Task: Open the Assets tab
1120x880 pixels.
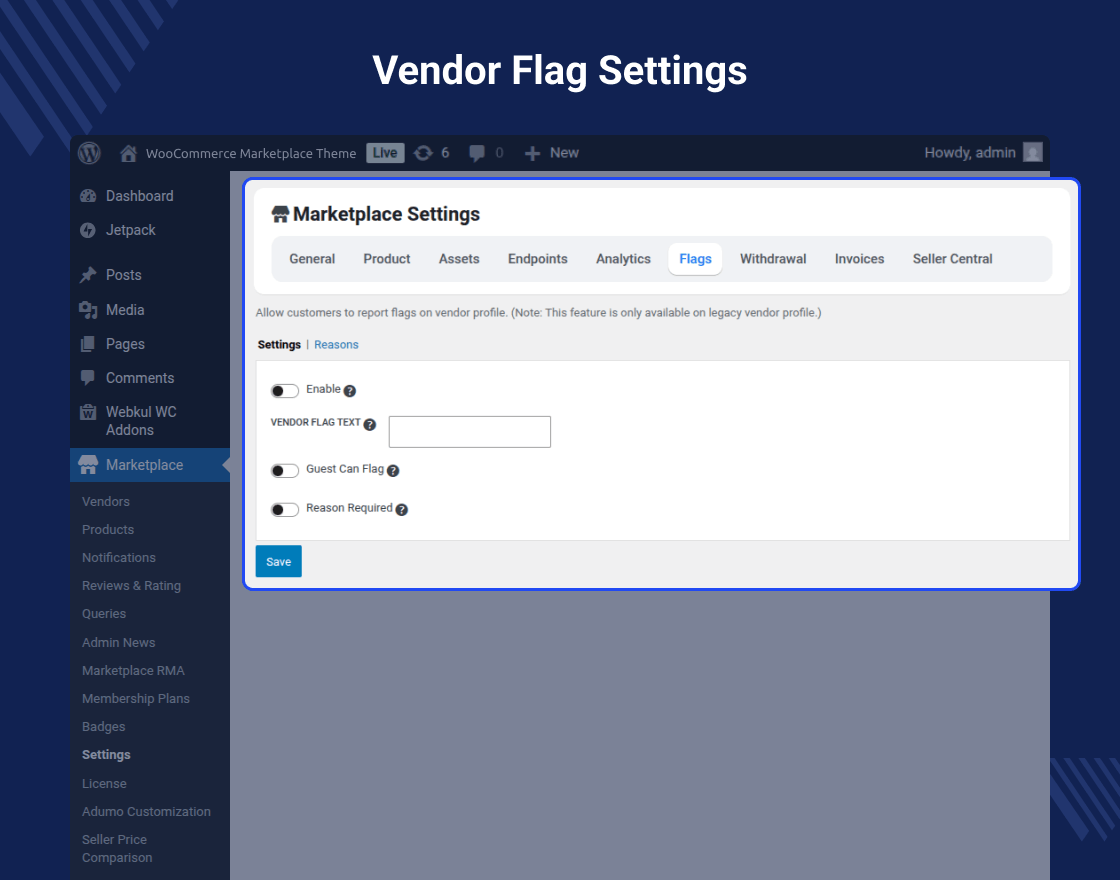Action: click(459, 259)
